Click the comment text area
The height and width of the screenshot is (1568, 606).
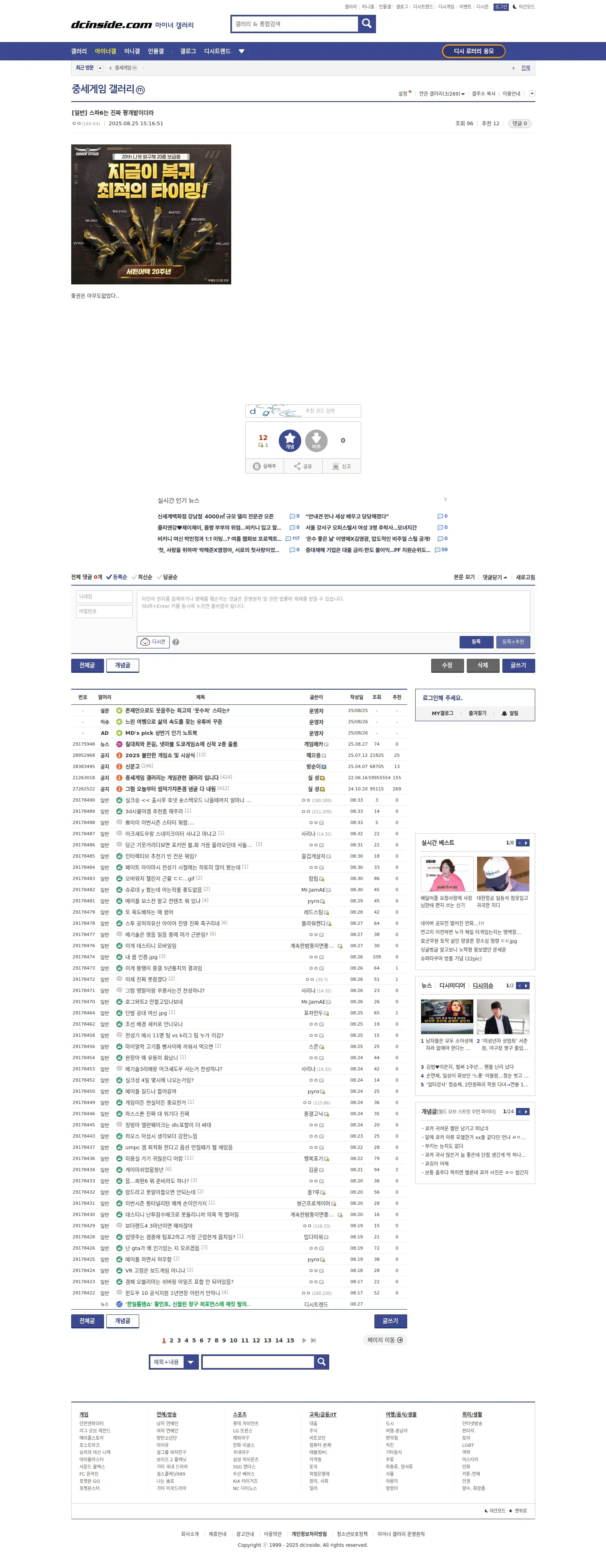pyautogui.click(x=334, y=611)
